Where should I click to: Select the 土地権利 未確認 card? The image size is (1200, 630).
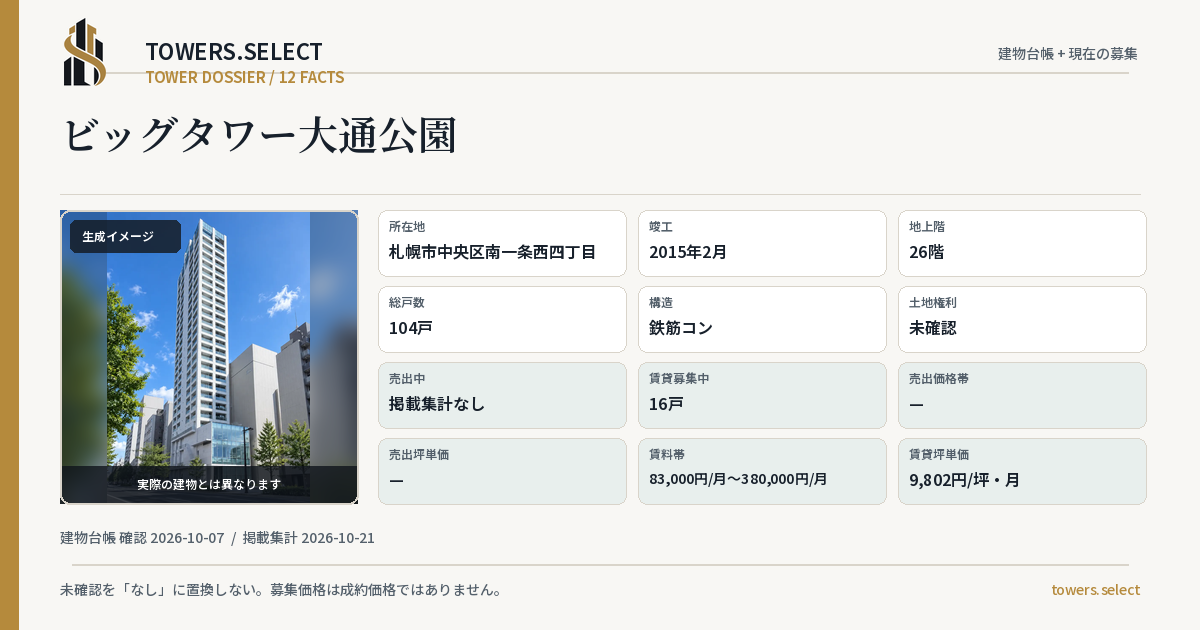(1022, 319)
